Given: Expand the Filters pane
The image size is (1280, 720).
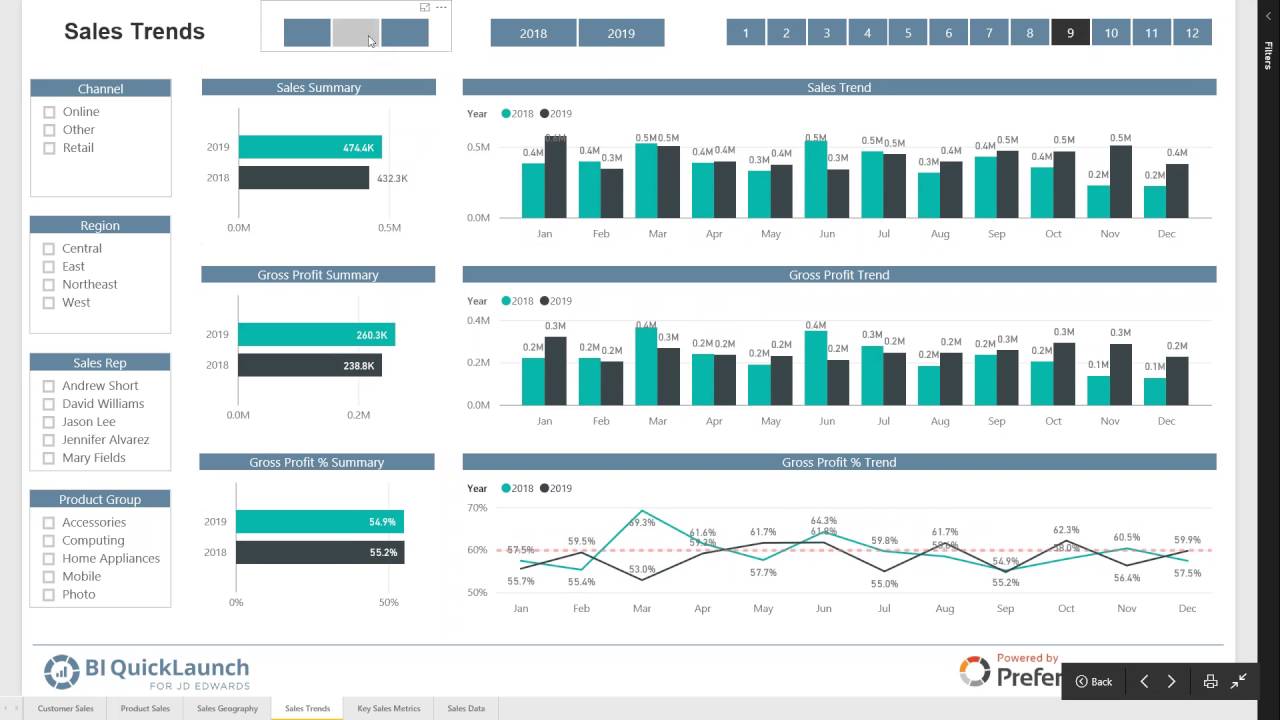Looking at the screenshot, I should pyautogui.click(x=1268, y=55).
